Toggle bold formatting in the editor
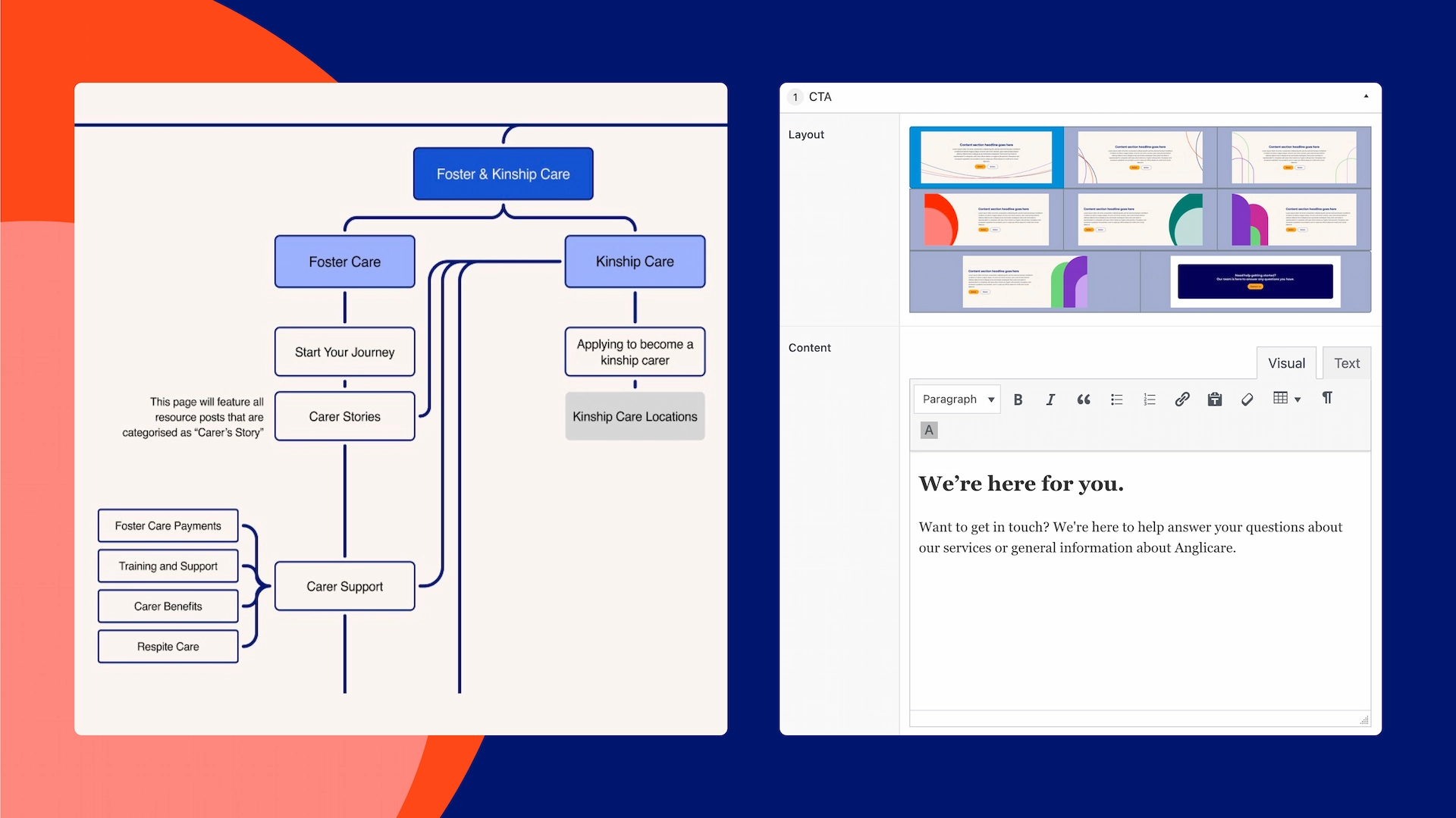Viewport: 1456px width, 818px height. [x=1018, y=400]
